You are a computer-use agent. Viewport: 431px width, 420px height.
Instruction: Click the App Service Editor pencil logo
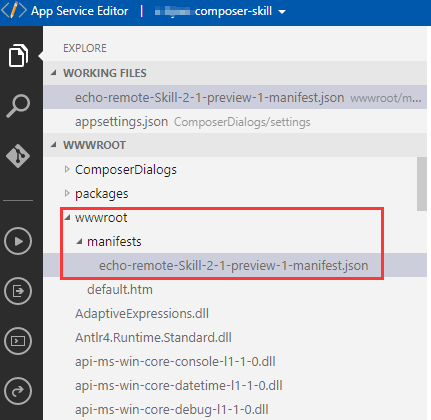coord(14,10)
